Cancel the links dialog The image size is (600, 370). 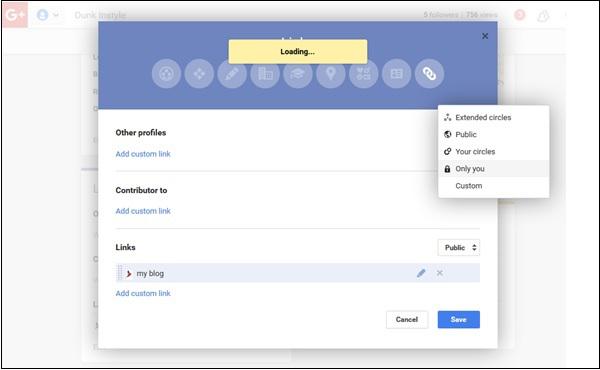coord(407,319)
